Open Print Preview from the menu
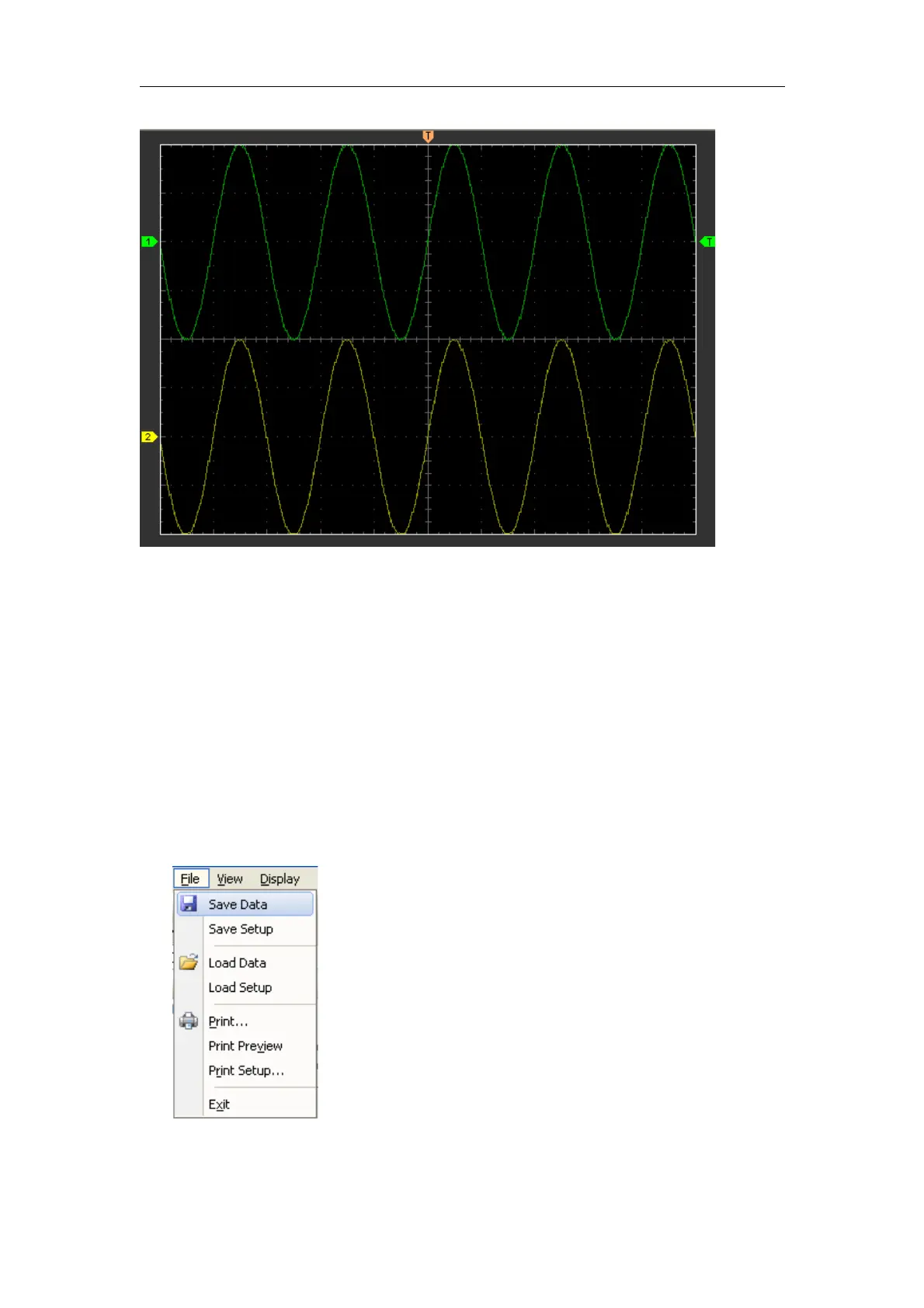924x1308 pixels. 245,1046
